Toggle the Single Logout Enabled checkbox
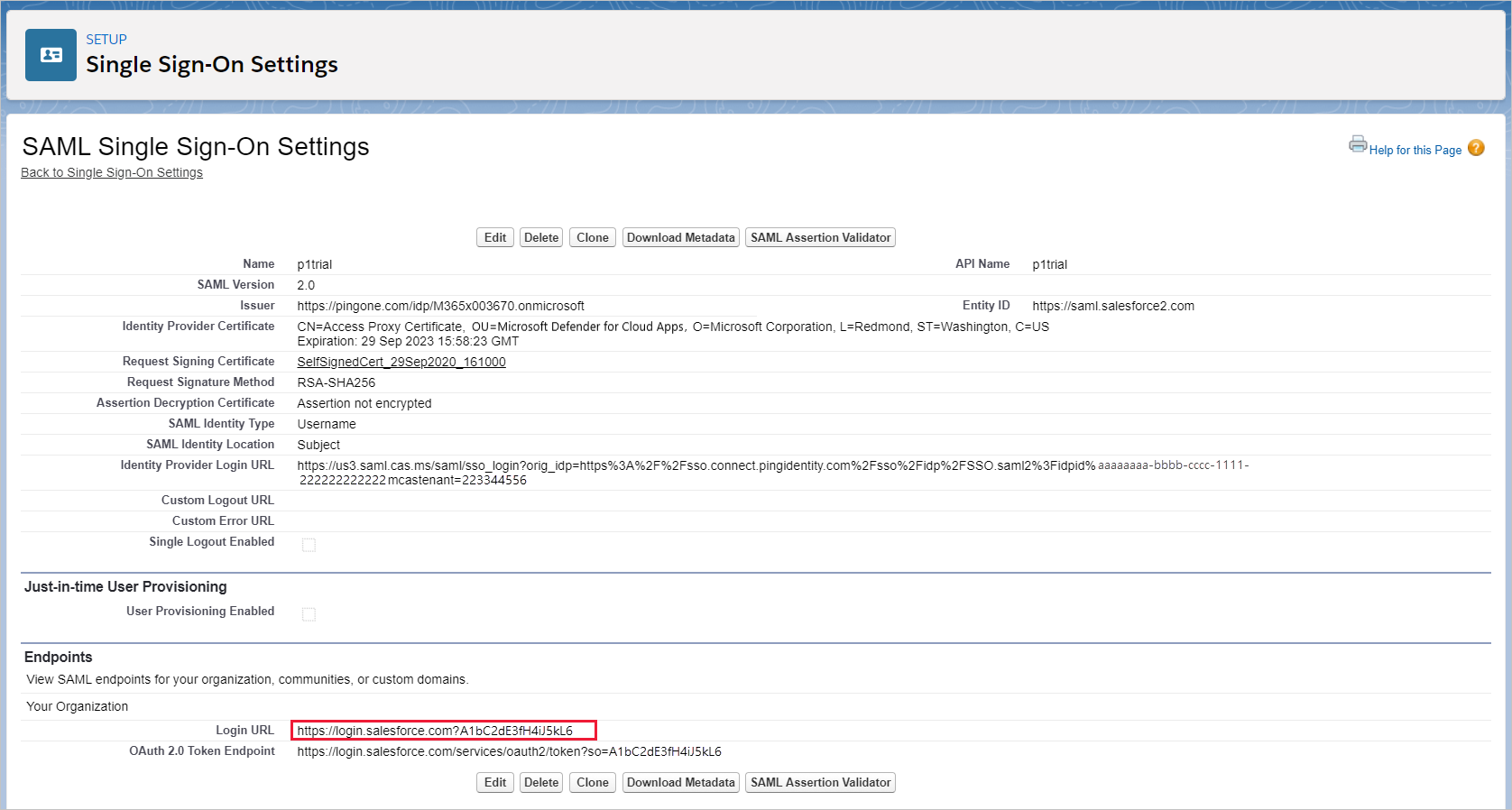The image size is (1512, 810). [x=309, y=545]
